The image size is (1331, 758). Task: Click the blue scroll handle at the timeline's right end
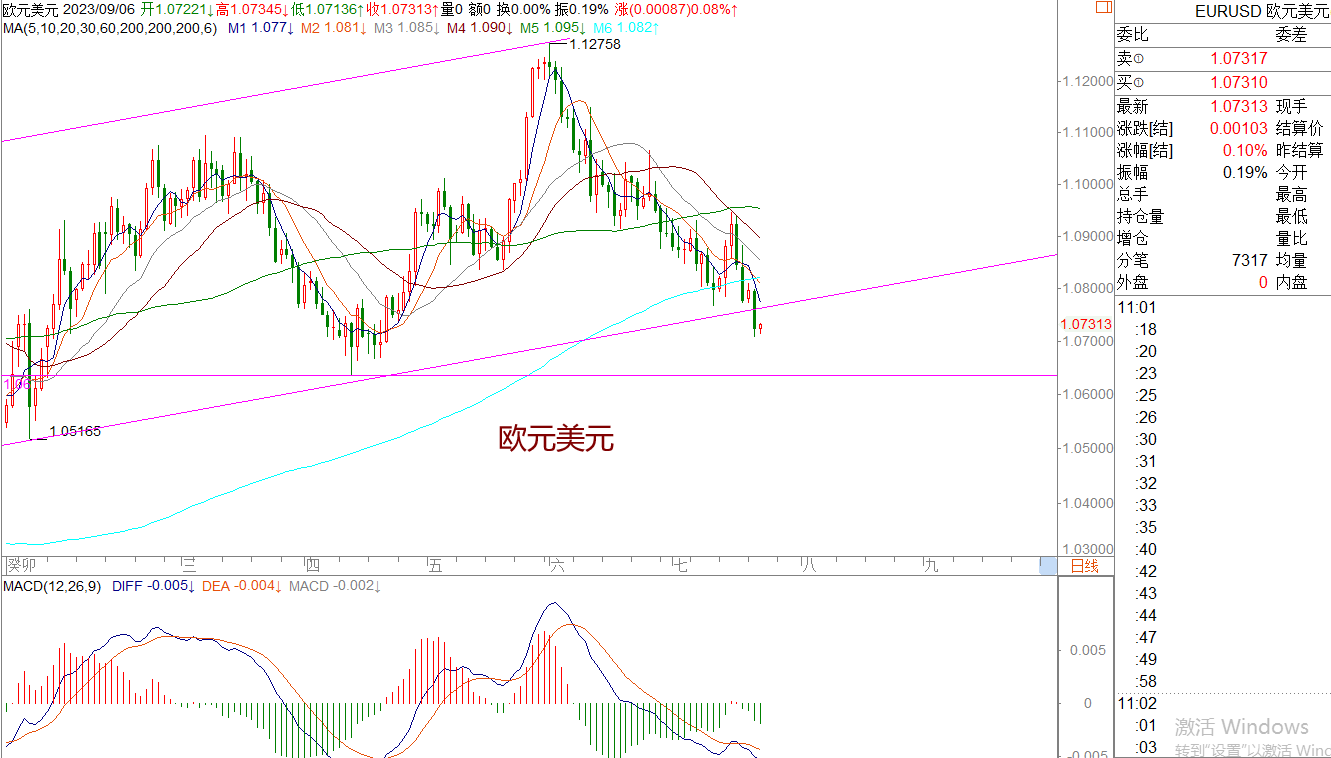coord(1048,566)
